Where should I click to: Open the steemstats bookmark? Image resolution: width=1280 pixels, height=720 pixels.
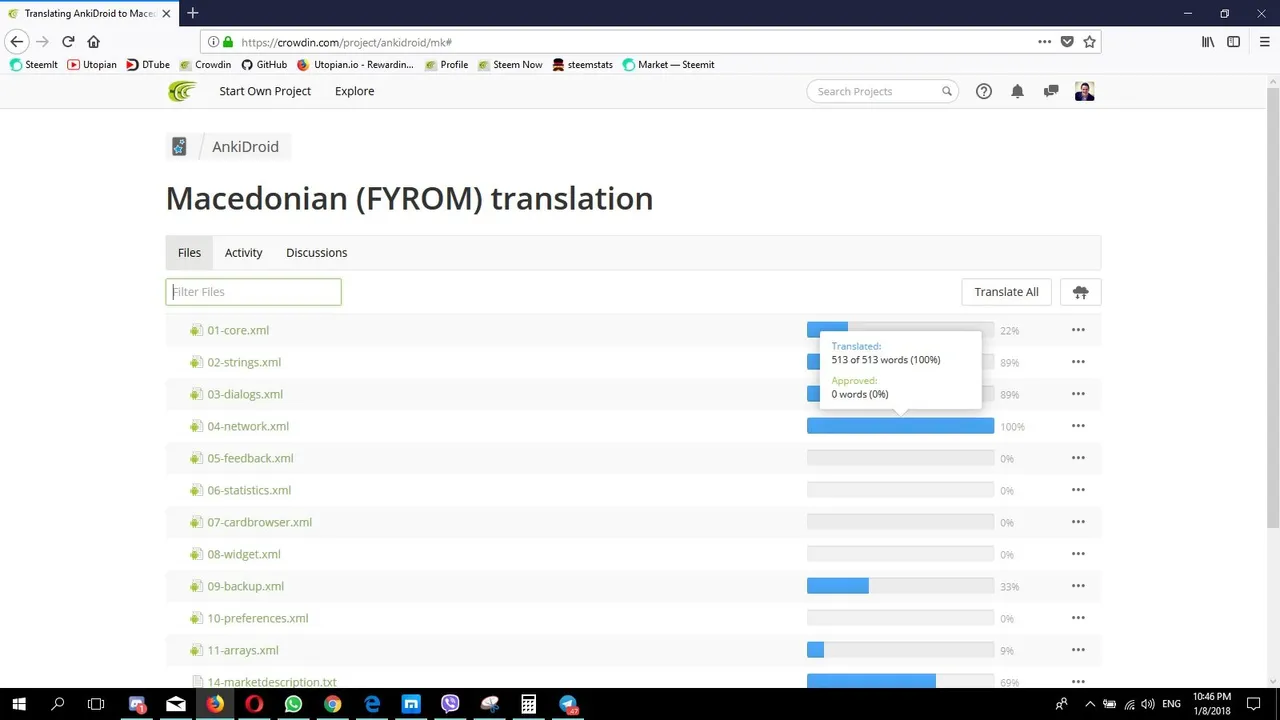(x=582, y=65)
